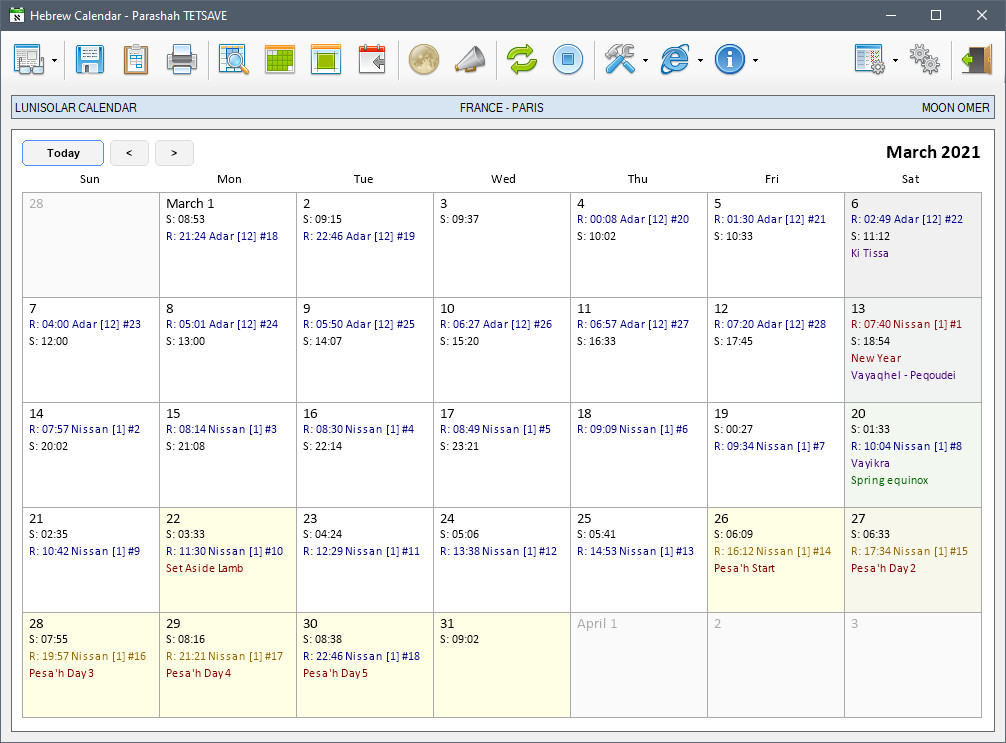Click the application icon in title bar
1006x743 pixels.
(x=17, y=15)
